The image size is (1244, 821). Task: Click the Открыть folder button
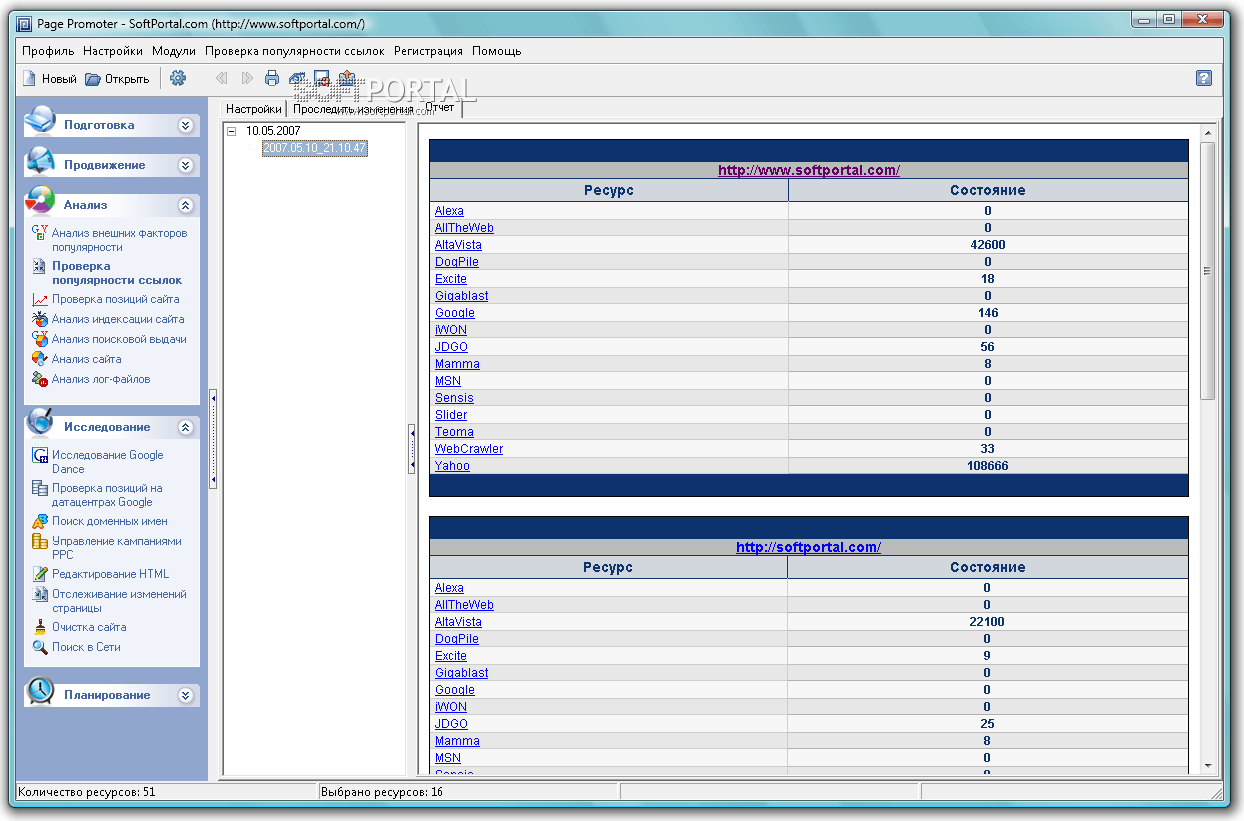(117, 78)
